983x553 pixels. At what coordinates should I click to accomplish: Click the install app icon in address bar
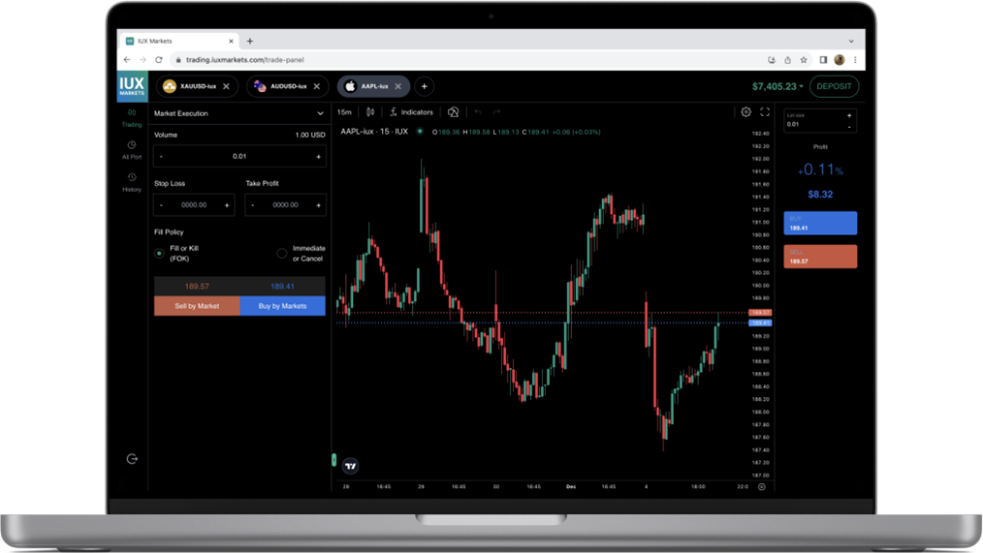772,60
